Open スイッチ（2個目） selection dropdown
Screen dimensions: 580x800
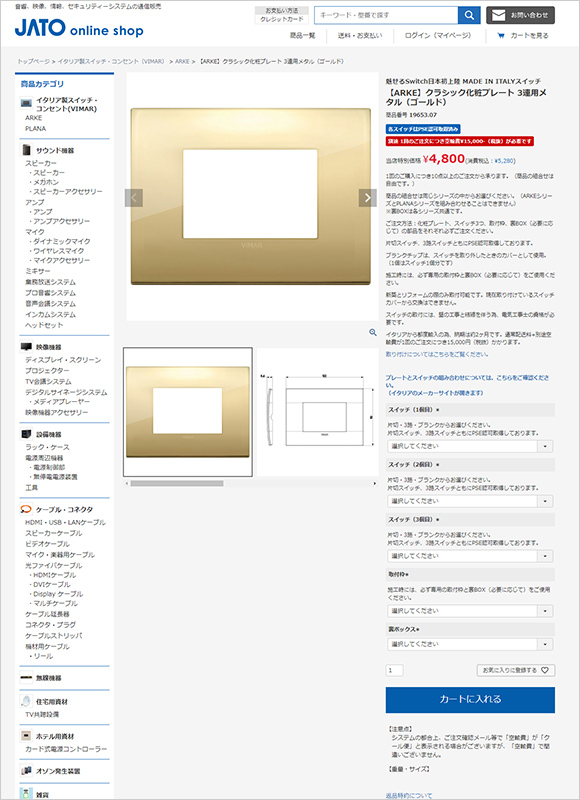pyautogui.click(x=470, y=501)
